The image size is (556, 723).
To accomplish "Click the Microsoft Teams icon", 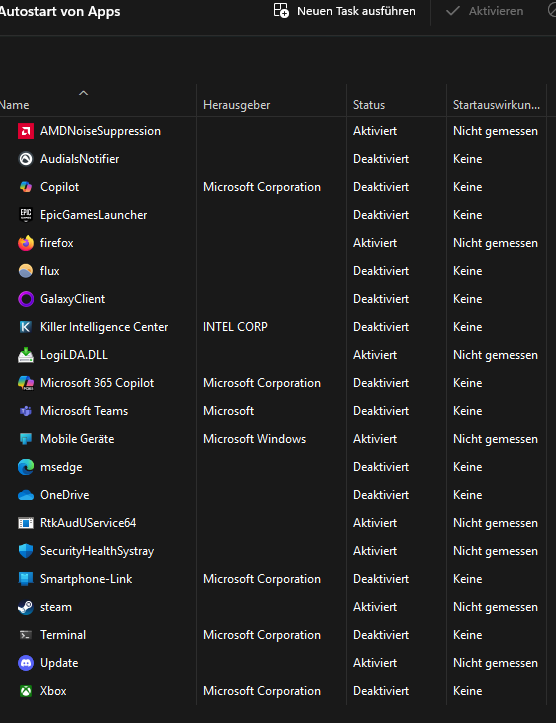I will 26,411.
